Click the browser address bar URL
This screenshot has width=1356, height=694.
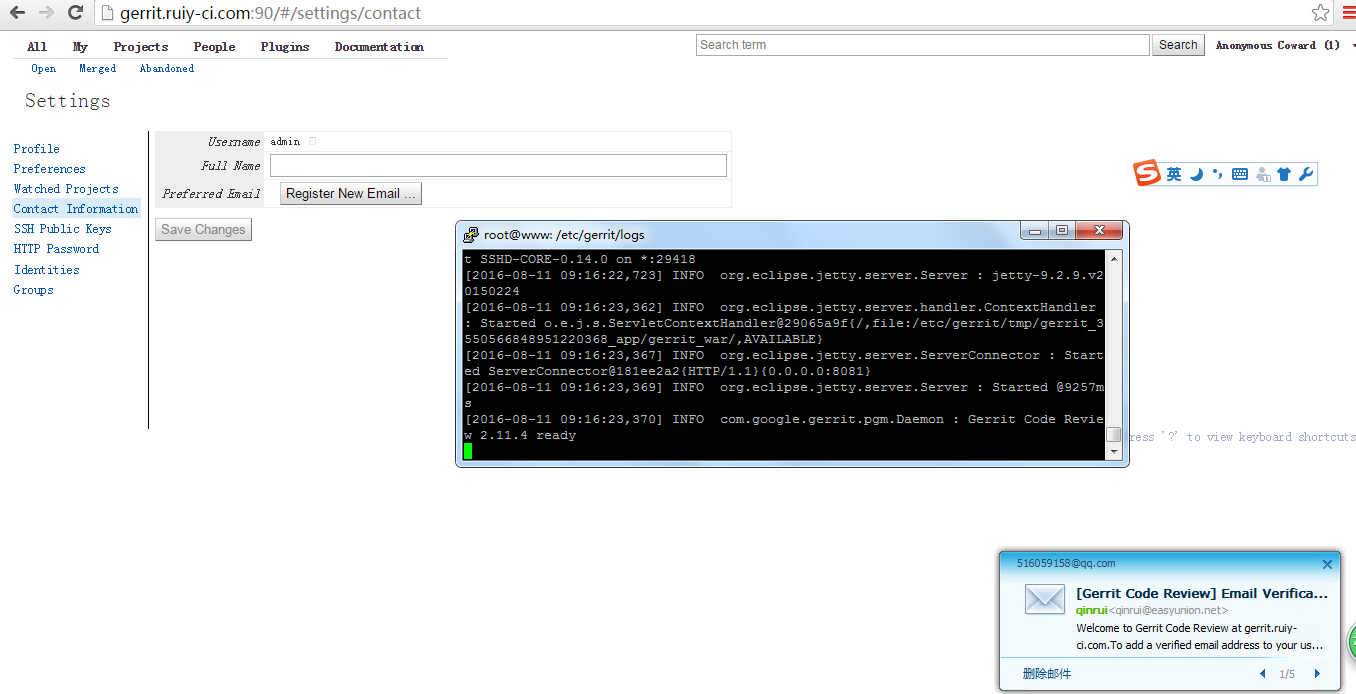(270, 13)
